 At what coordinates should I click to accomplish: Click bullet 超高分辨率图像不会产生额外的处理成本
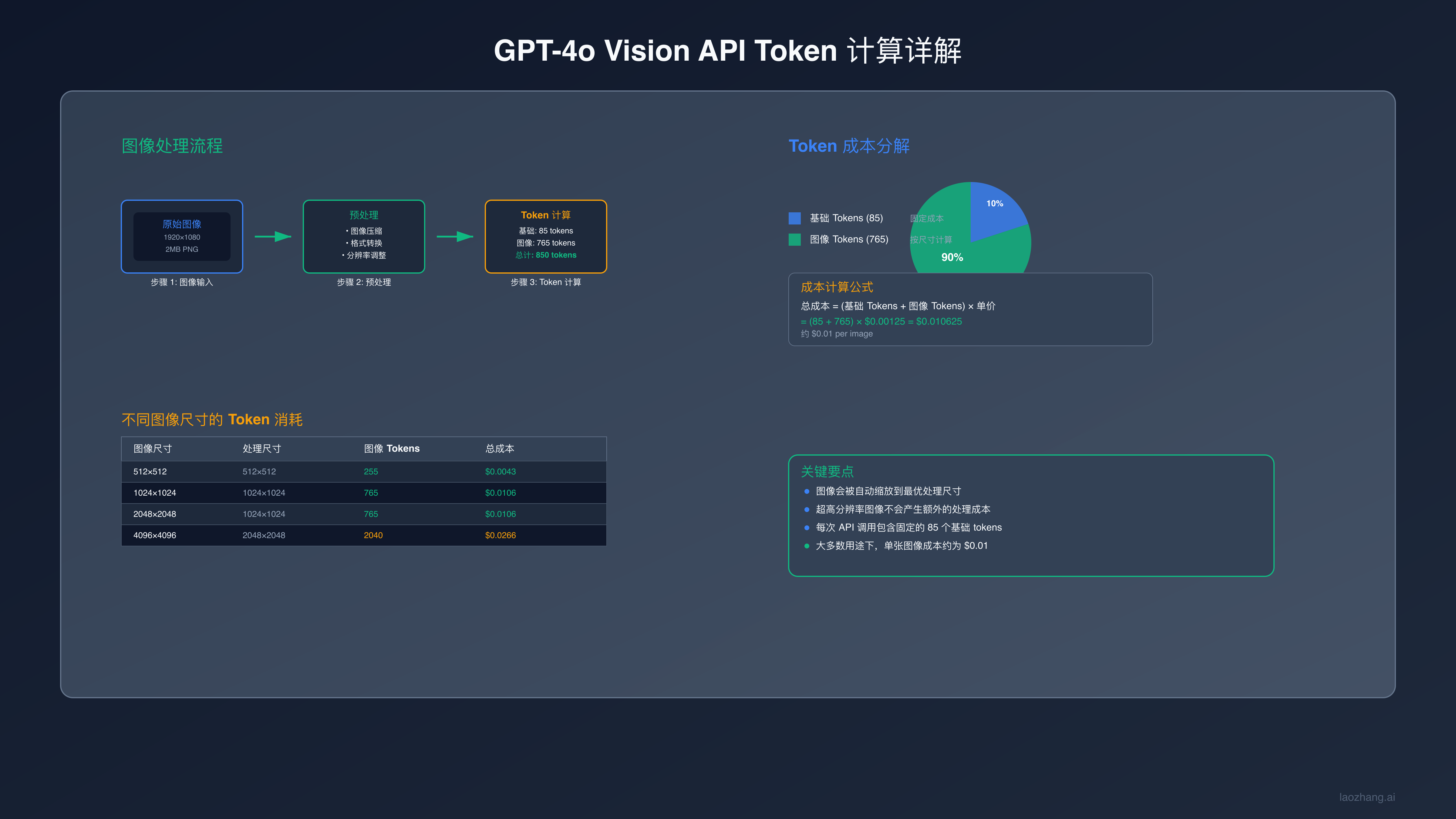click(903, 509)
